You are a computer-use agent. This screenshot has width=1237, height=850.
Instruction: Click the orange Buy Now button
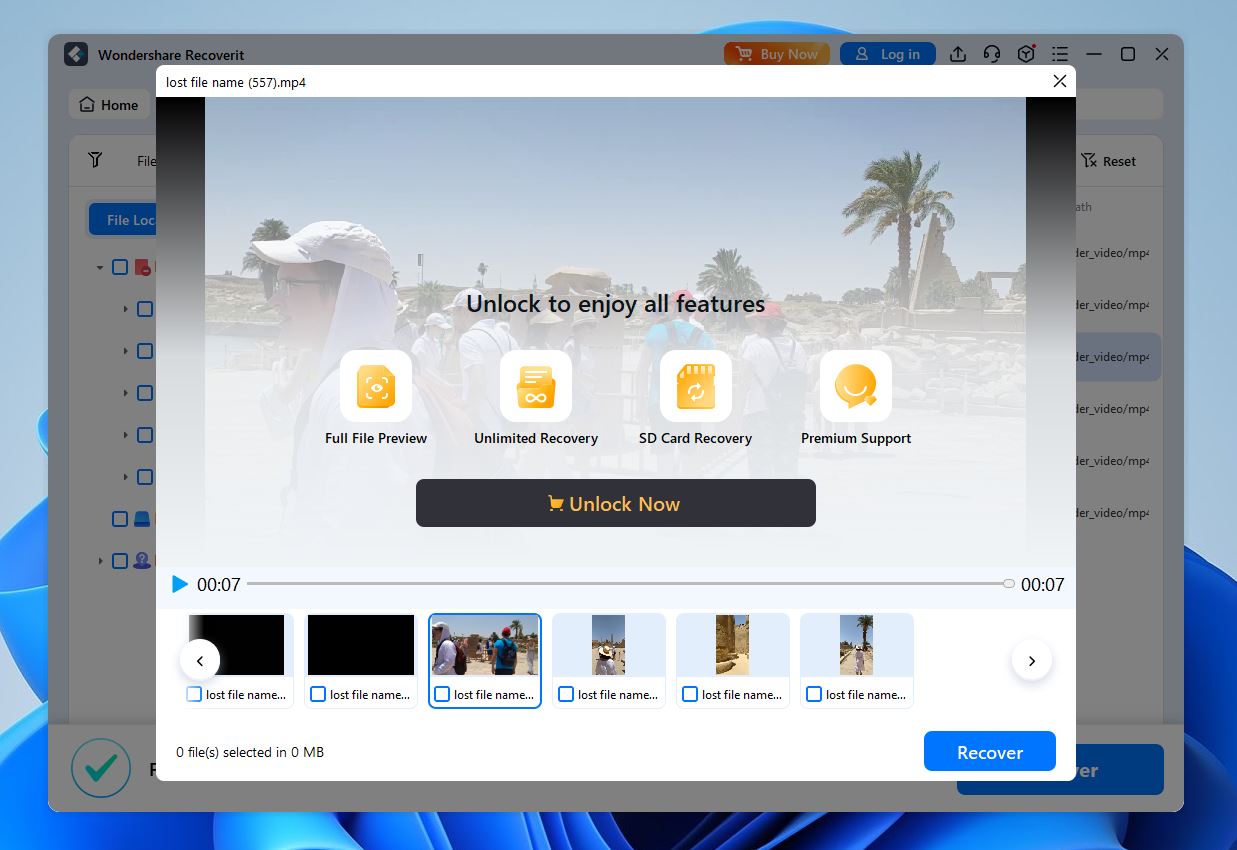pyautogui.click(x=777, y=54)
